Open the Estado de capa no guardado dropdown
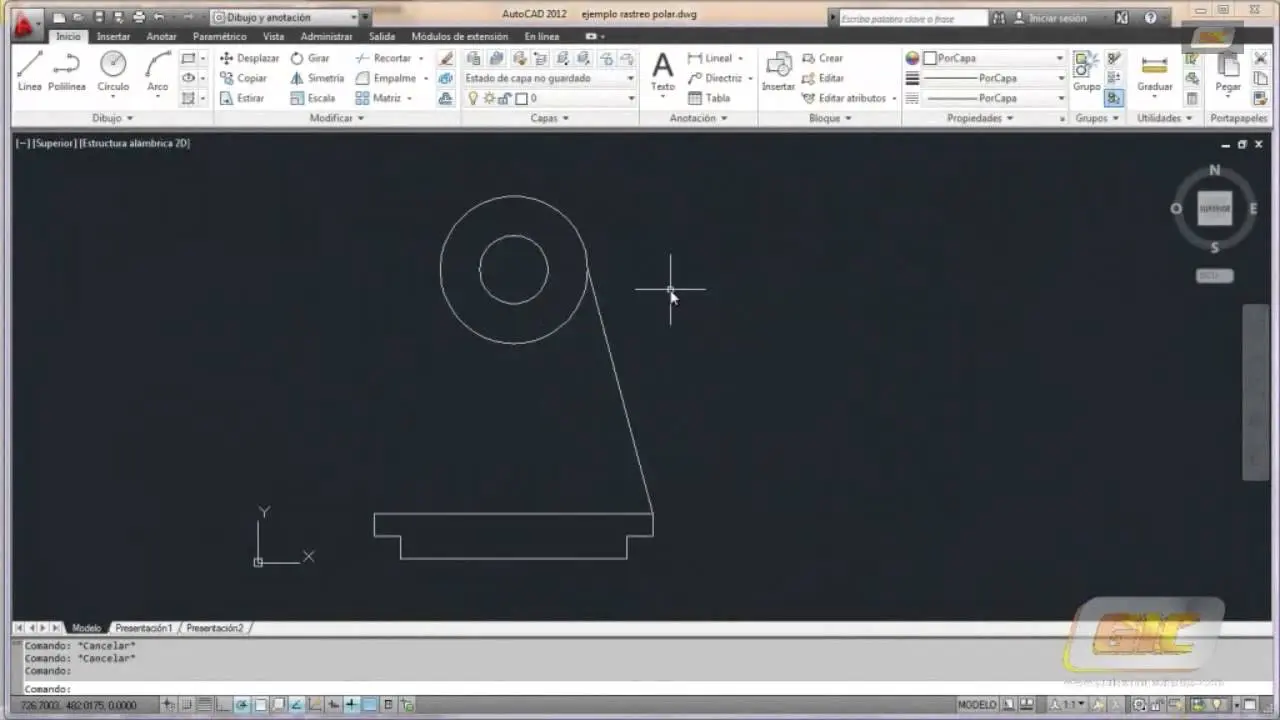The width and height of the screenshot is (1280, 720). click(x=549, y=78)
